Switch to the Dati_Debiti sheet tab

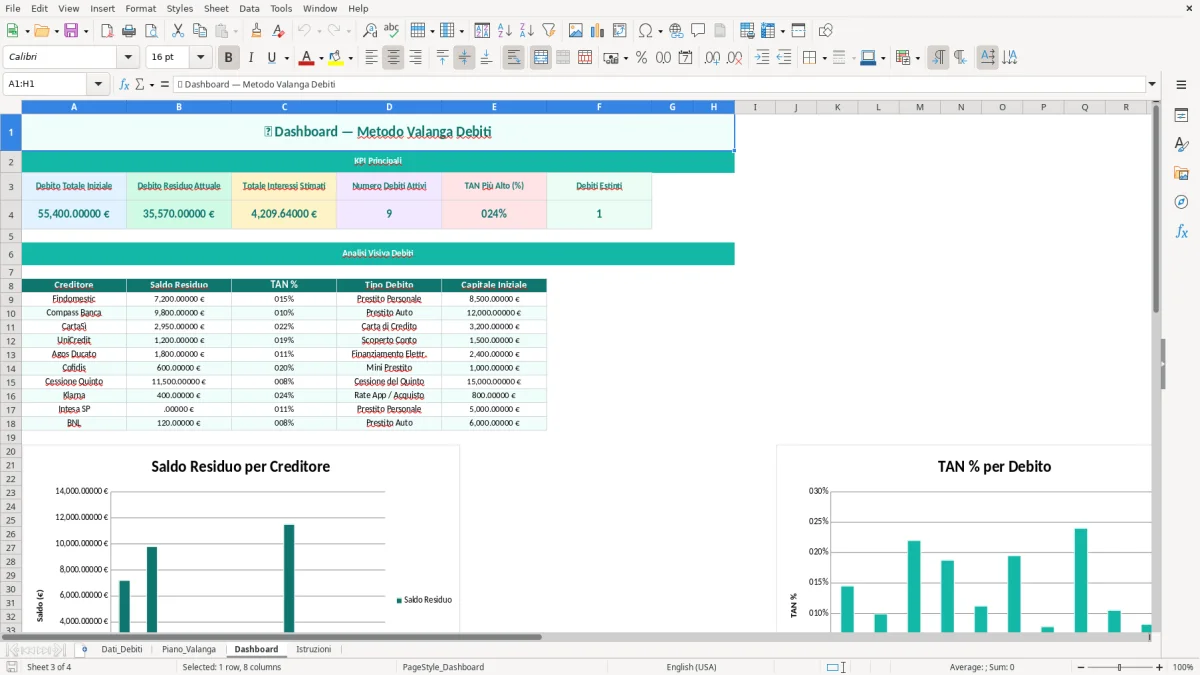pyautogui.click(x=122, y=649)
